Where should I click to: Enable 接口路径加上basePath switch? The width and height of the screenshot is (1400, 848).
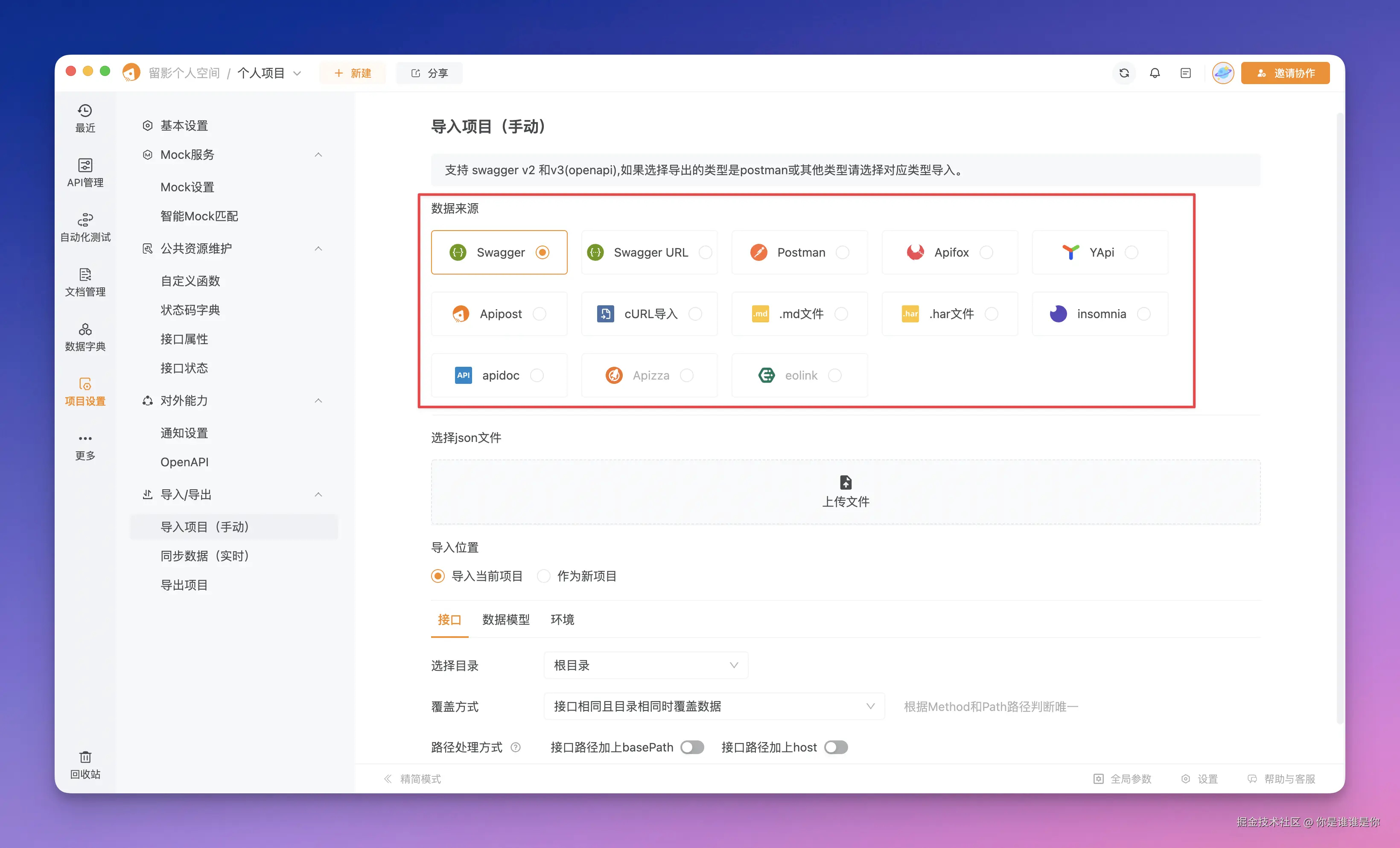tap(692, 747)
